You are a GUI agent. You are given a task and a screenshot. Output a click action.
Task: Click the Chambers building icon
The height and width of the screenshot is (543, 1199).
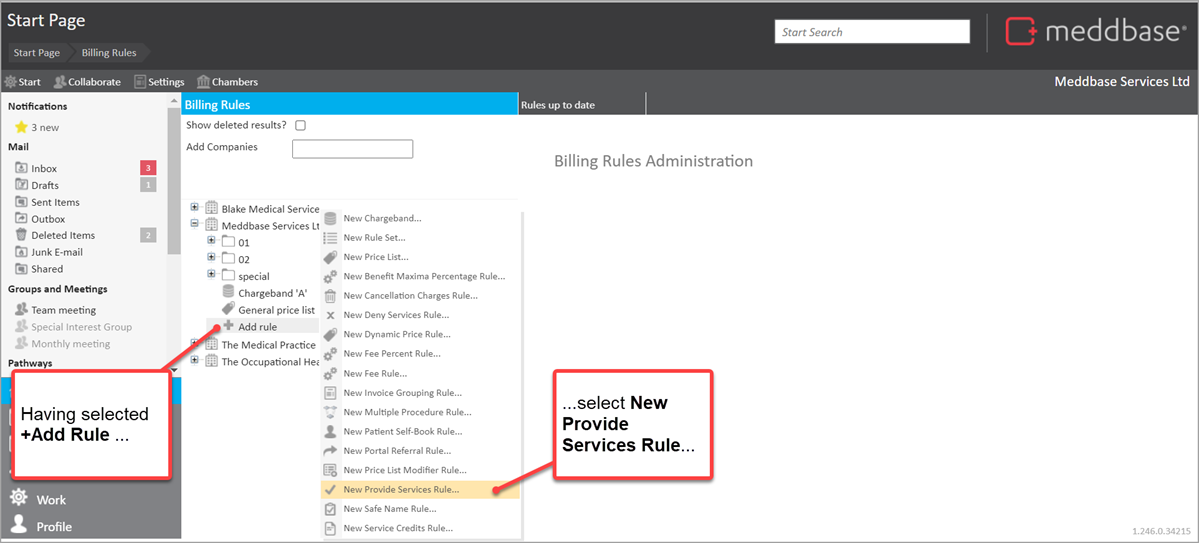[203, 82]
